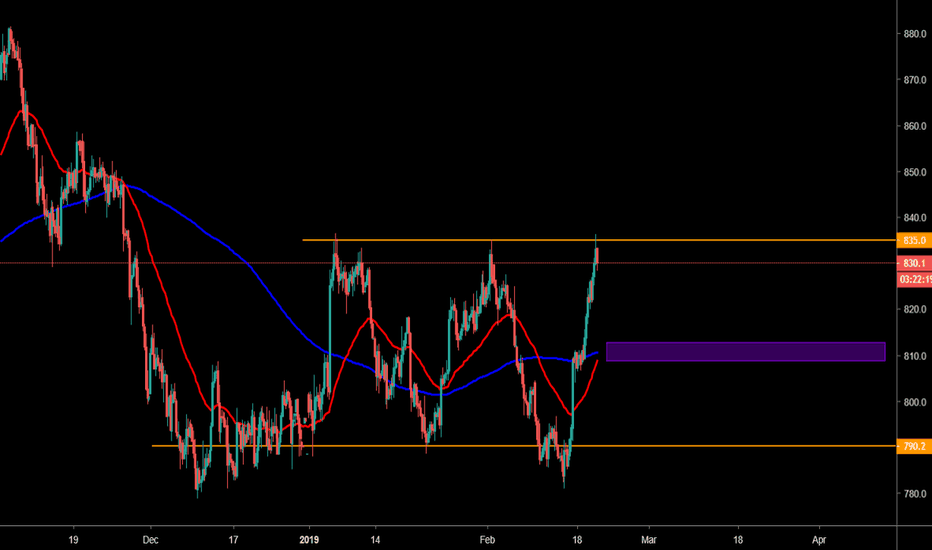Click the 840.0 price axis label
The width and height of the screenshot is (932, 550).
[x=915, y=218]
